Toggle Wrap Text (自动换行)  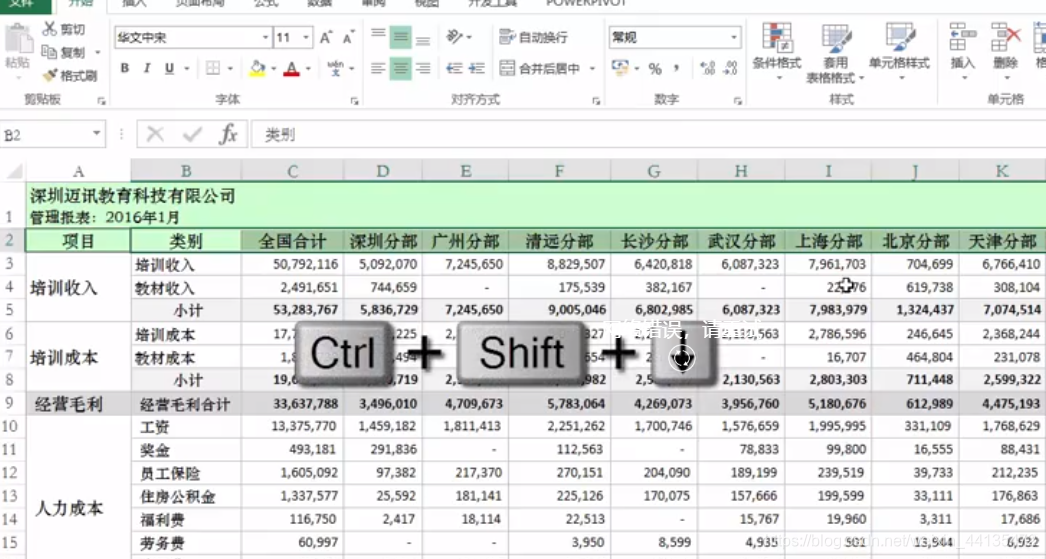534,37
